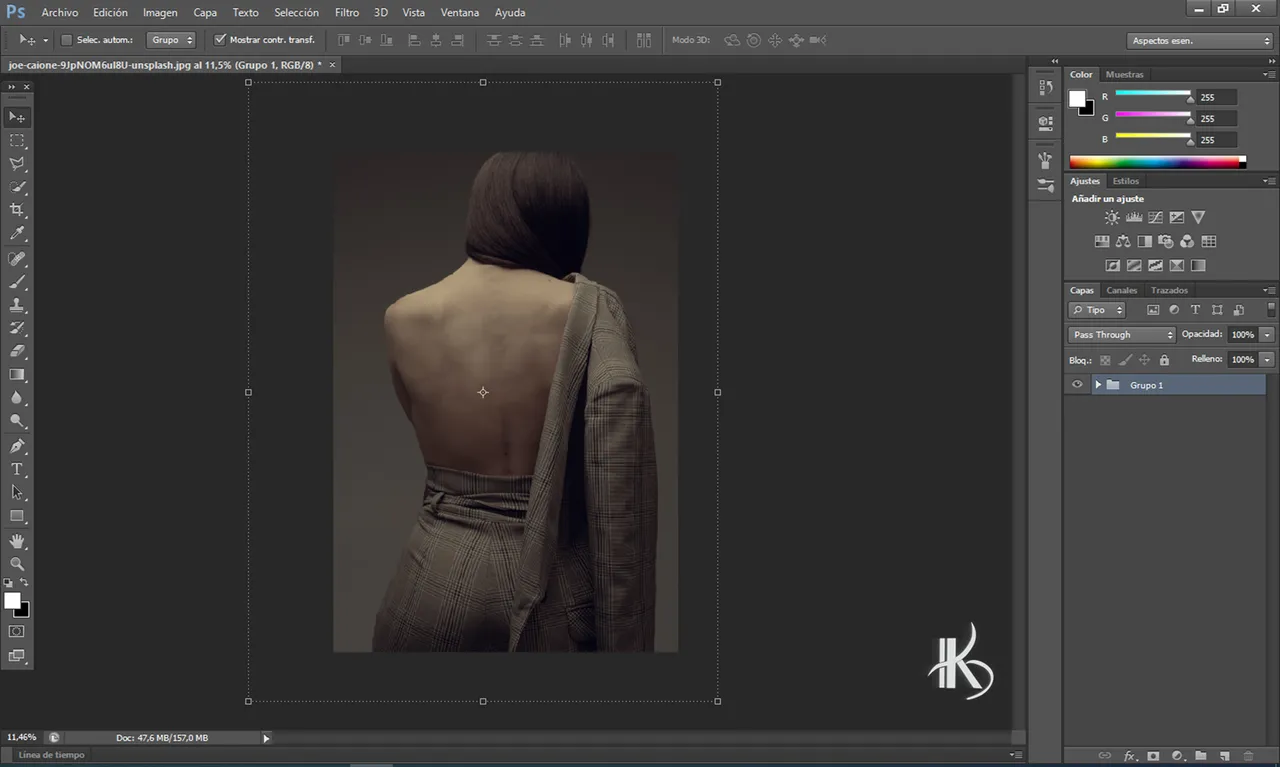The image size is (1280, 767).
Task: Select the Quick Selection tool
Action: [17, 187]
